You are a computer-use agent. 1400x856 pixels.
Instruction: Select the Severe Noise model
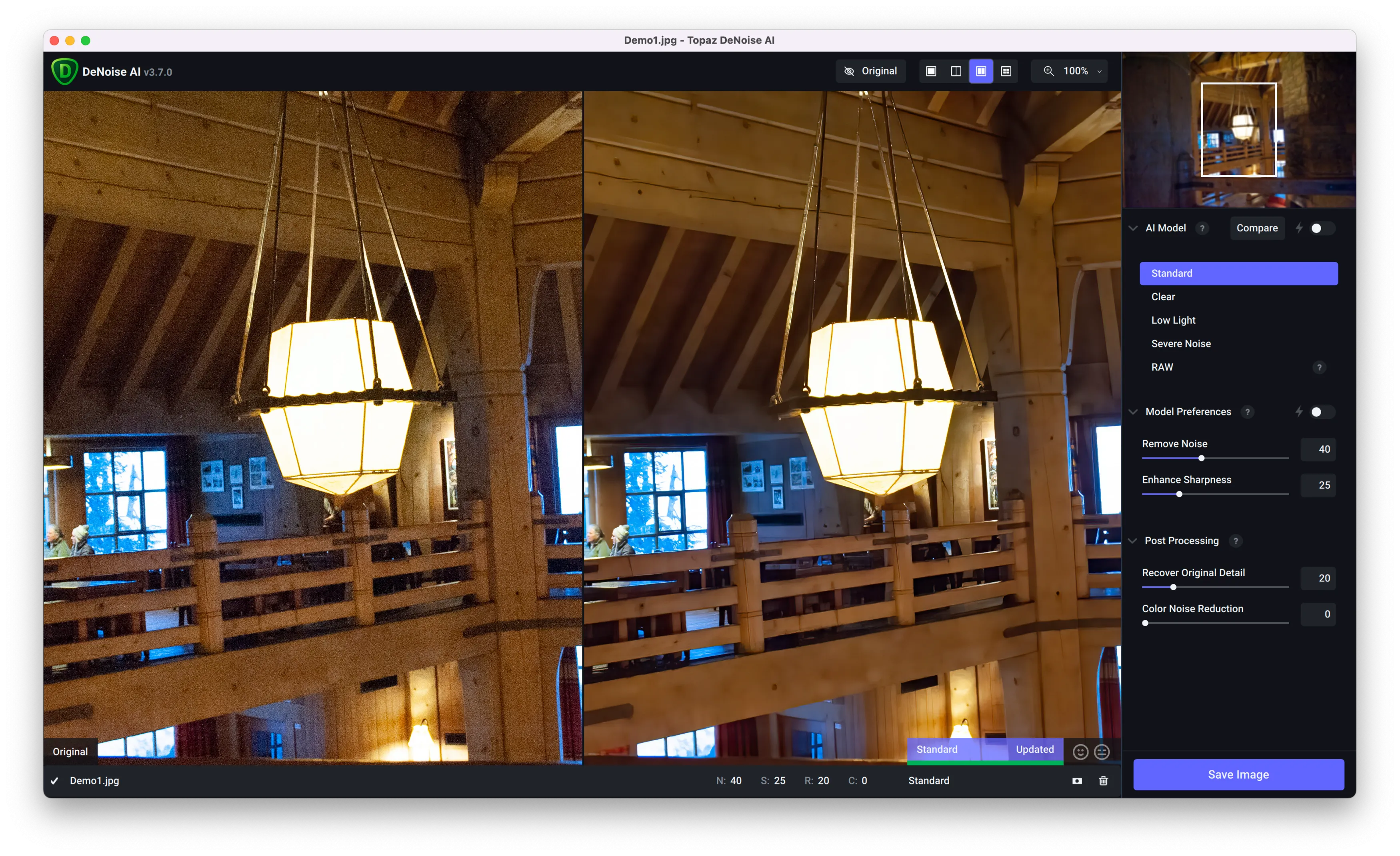1180,343
